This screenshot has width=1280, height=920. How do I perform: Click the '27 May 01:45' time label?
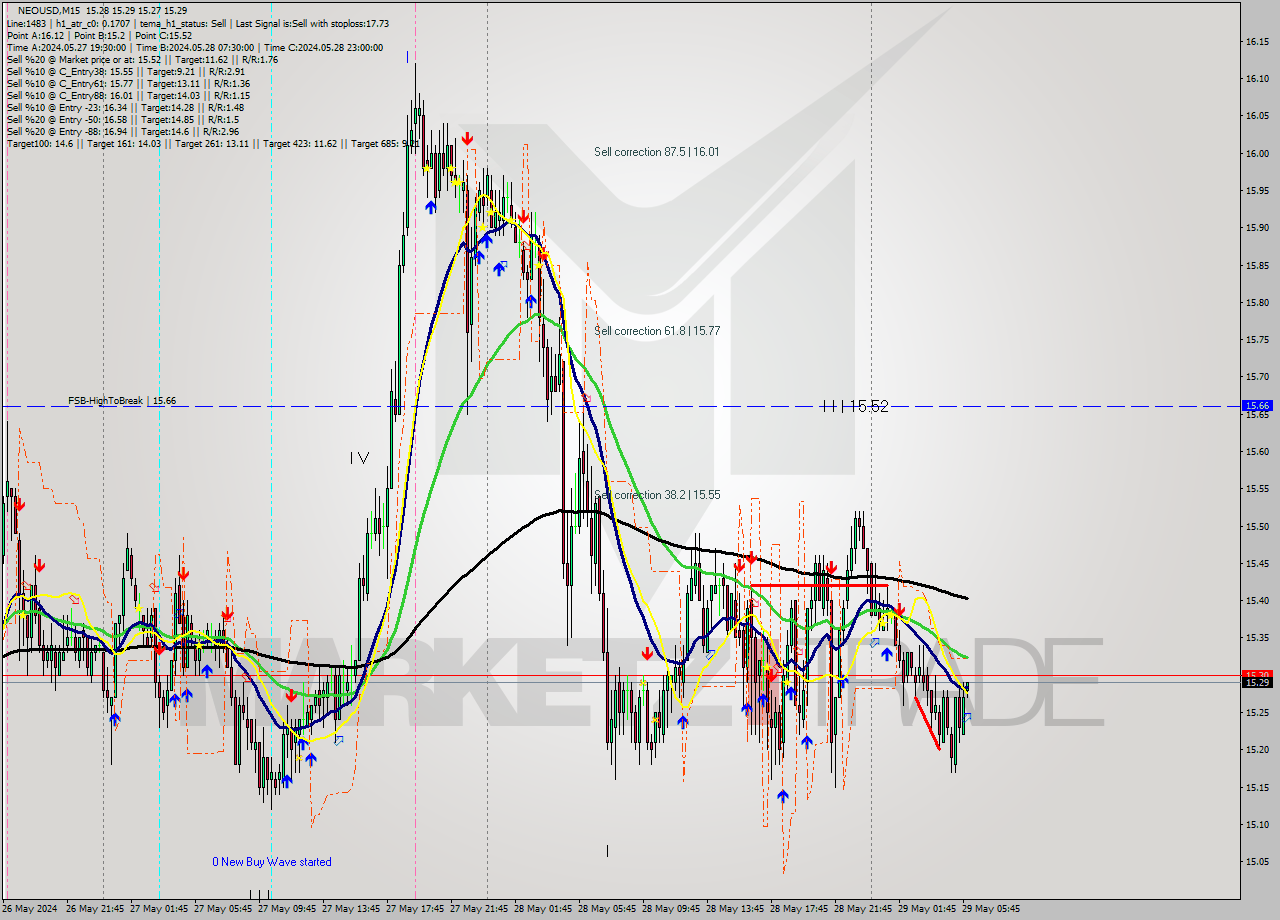point(161,909)
